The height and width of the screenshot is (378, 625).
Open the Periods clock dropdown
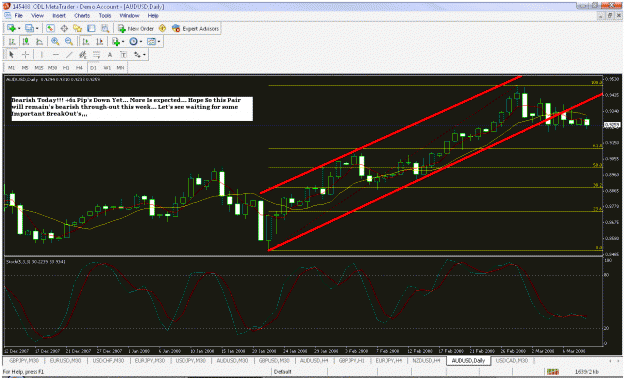coord(136,41)
